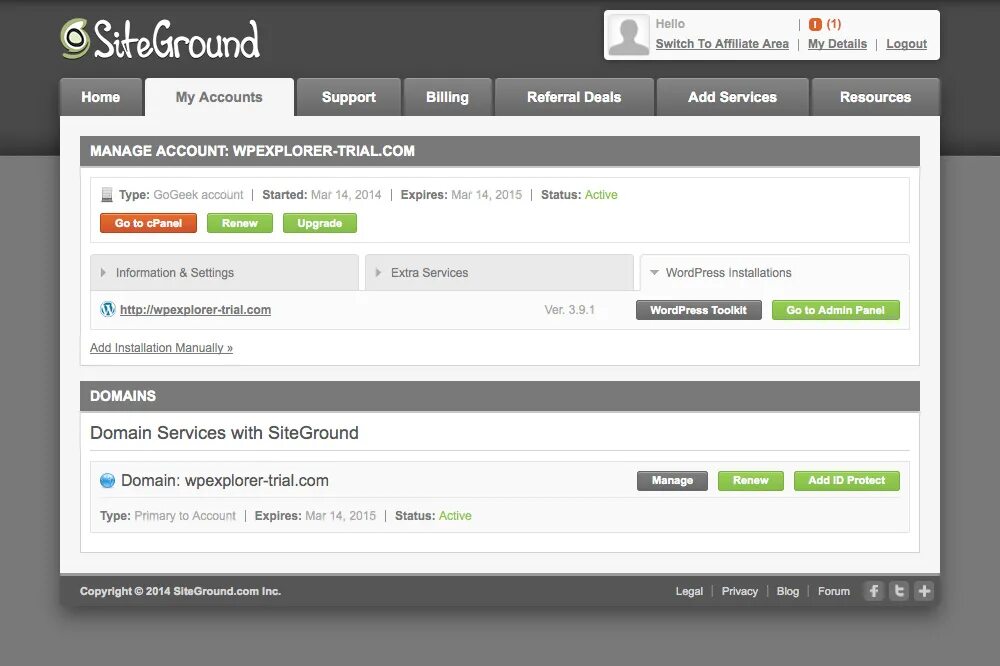The image size is (1000, 666).
Task: Click the Ver. 3.9.1 text
Action: point(570,309)
